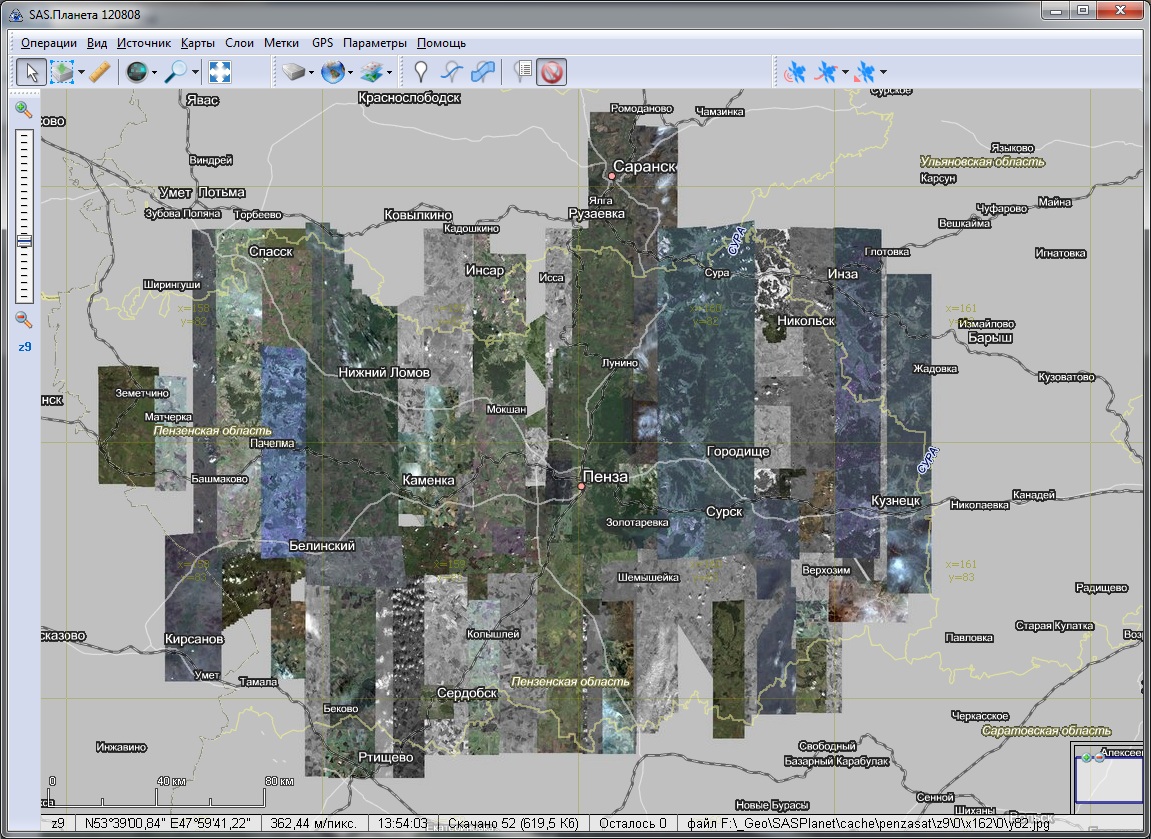Click the Пенза city label on map
This screenshot has width=1151, height=839.
pos(605,477)
